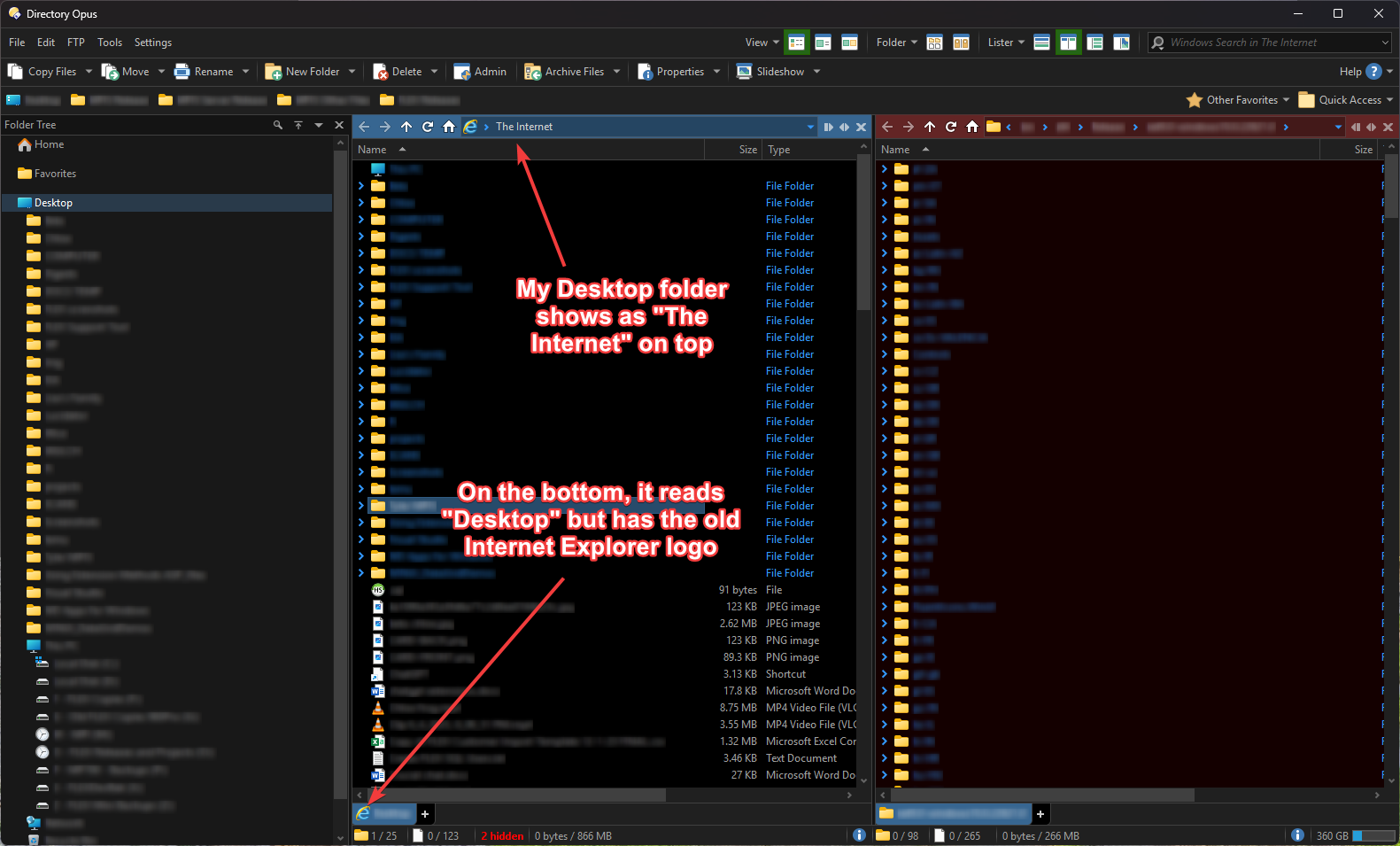Go up one level in right file display
1400x846 pixels.
[930, 127]
